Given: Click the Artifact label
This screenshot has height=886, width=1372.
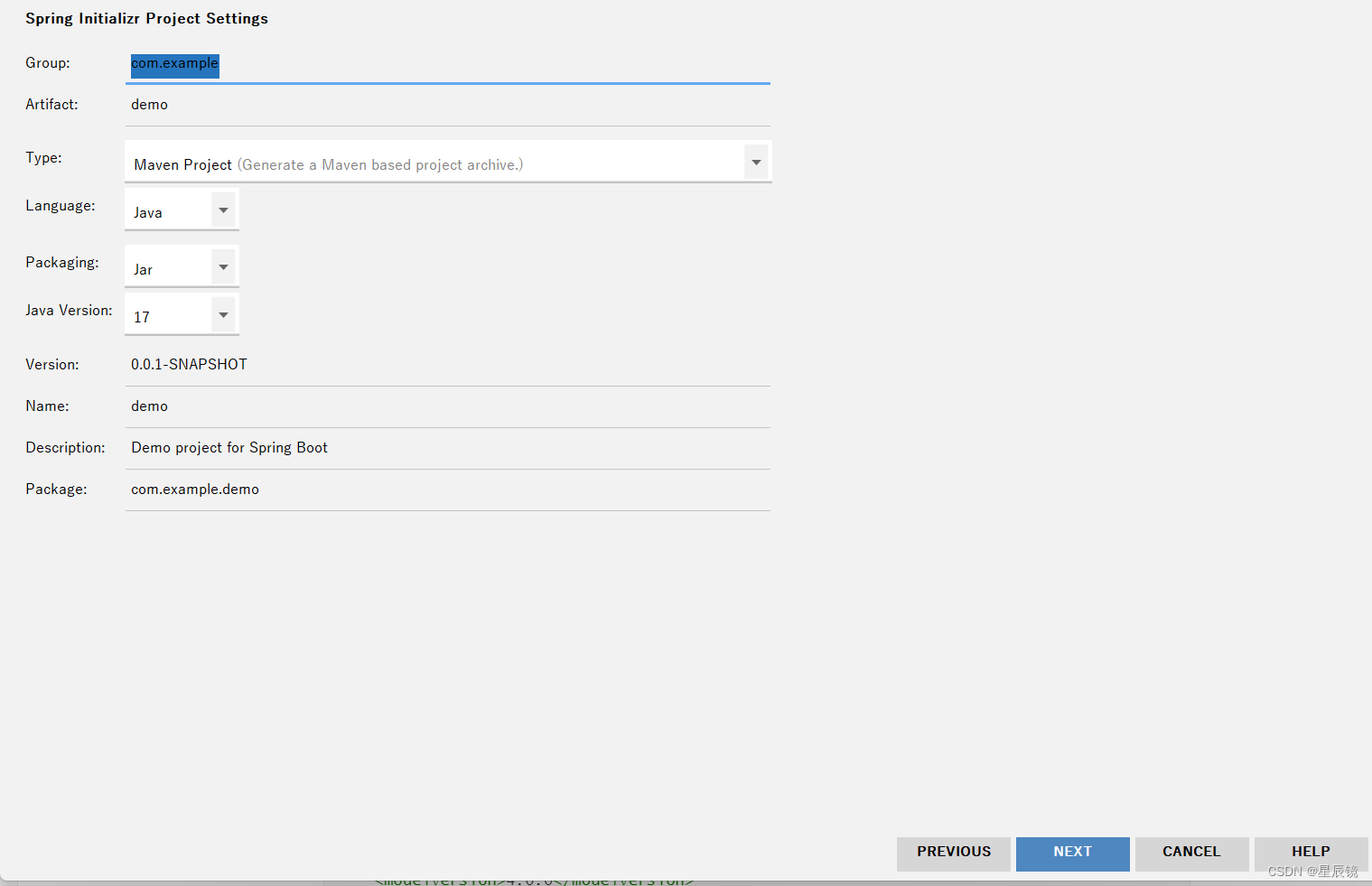Looking at the screenshot, I should [51, 105].
